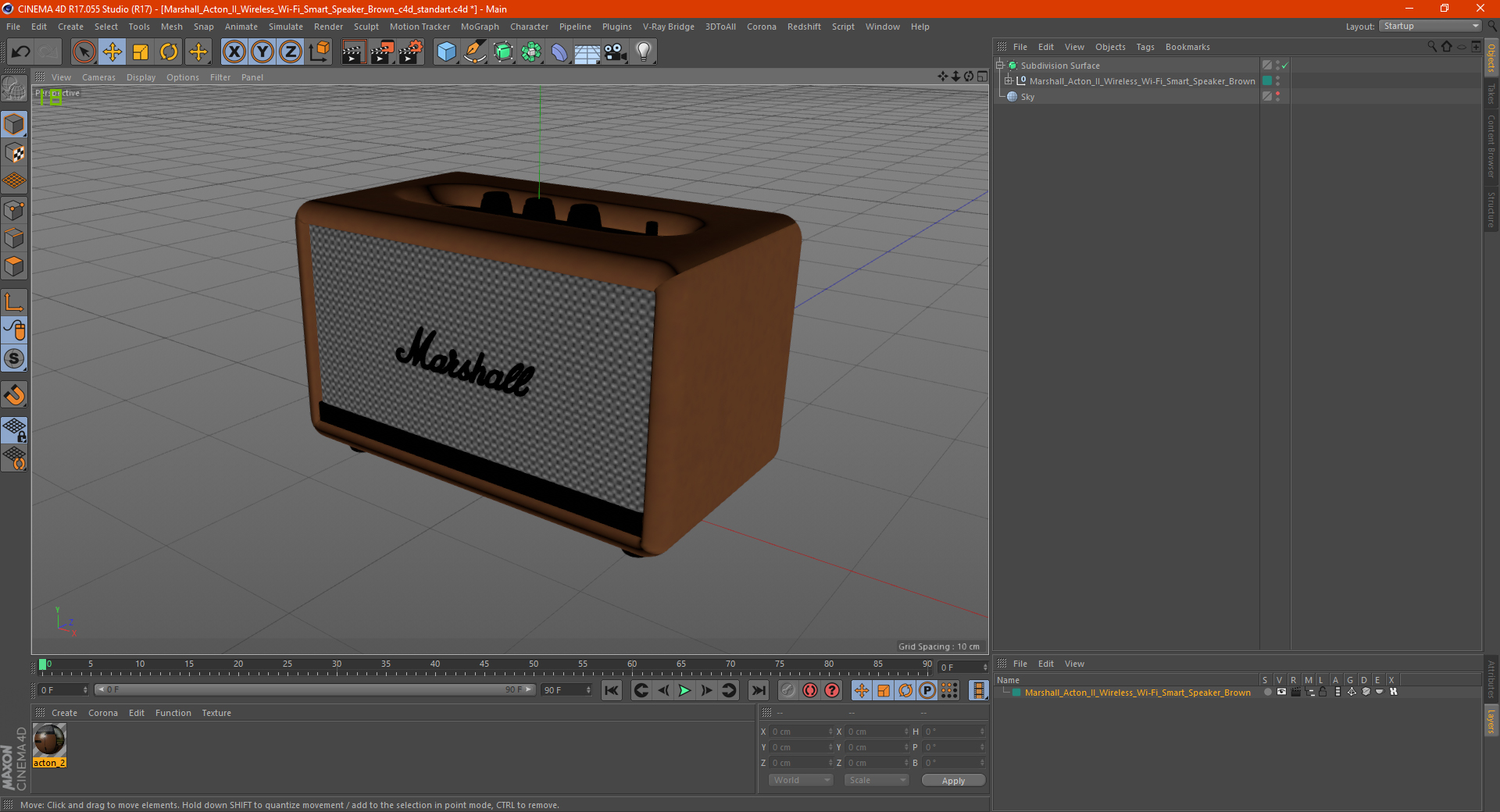Toggle Marshall object visibility dots
This screenshot has width=1500, height=812.
pos(1277,80)
